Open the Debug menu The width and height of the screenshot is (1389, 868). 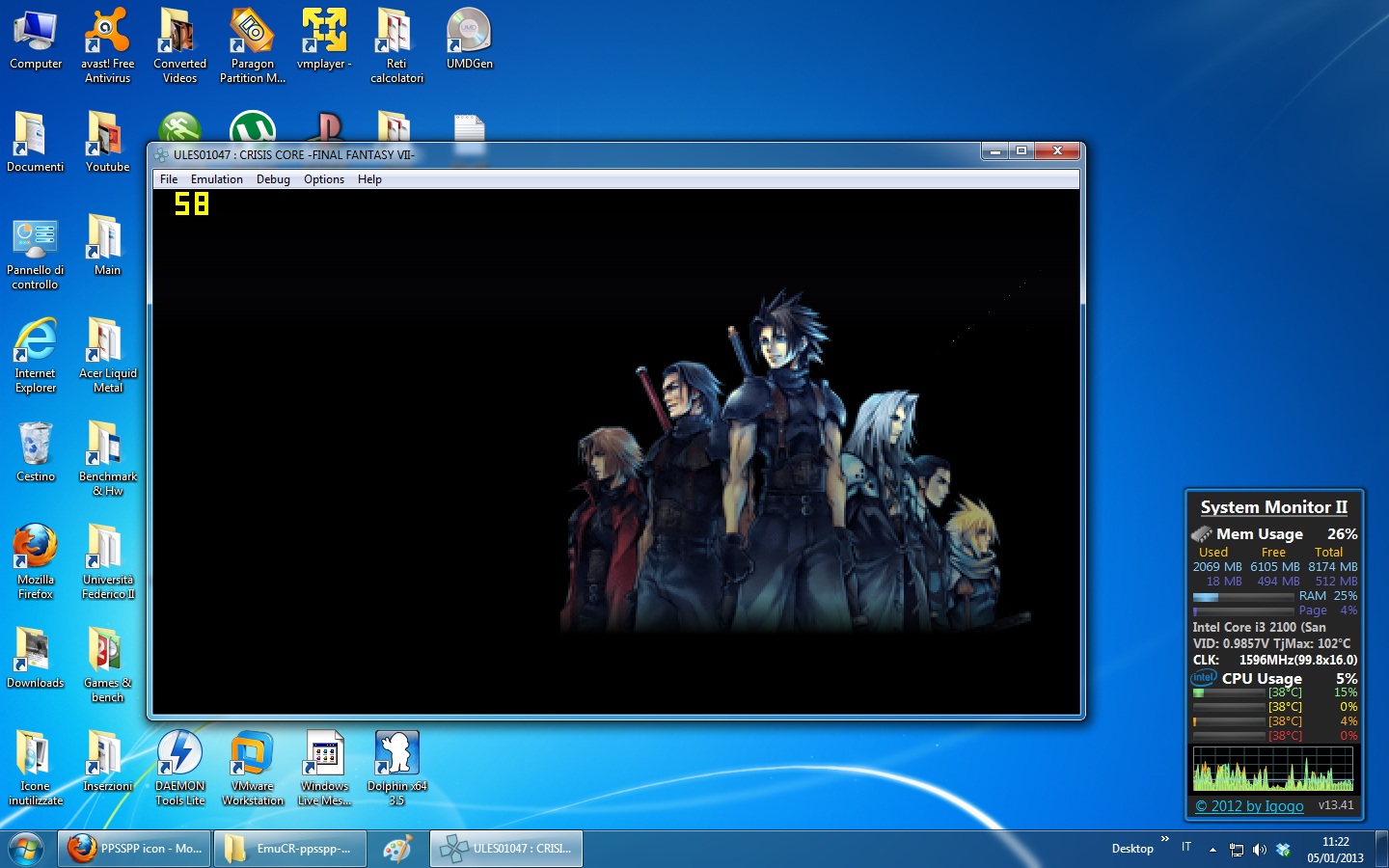[x=273, y=179]
